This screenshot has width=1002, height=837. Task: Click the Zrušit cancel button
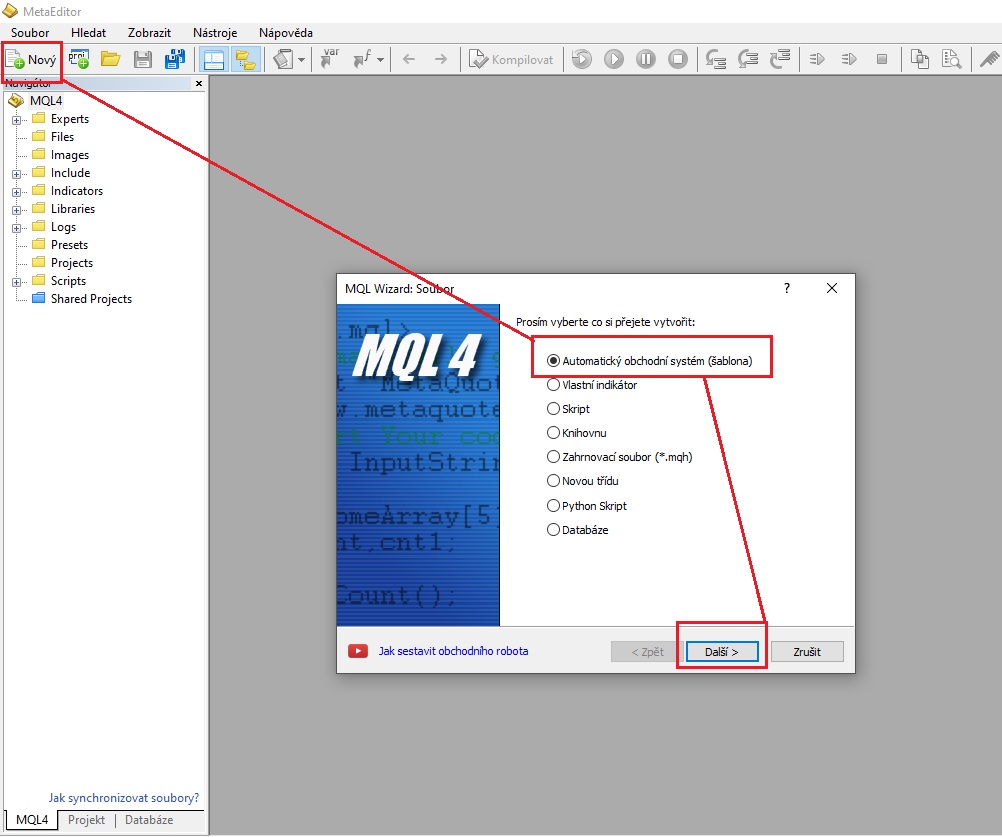(x=806, y=652)
